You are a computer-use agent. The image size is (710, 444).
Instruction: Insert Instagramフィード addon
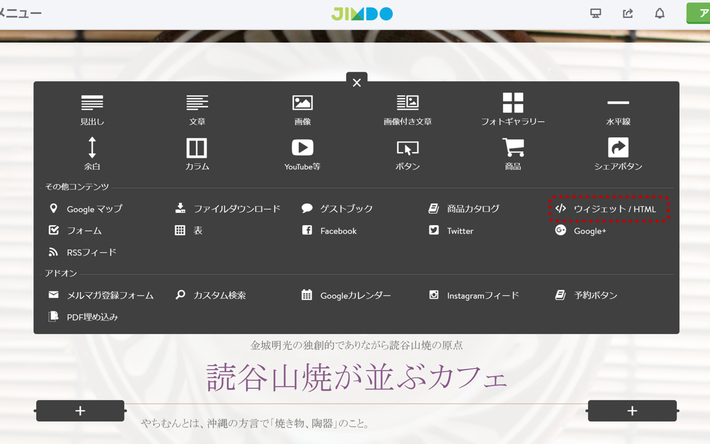(474, 295)
